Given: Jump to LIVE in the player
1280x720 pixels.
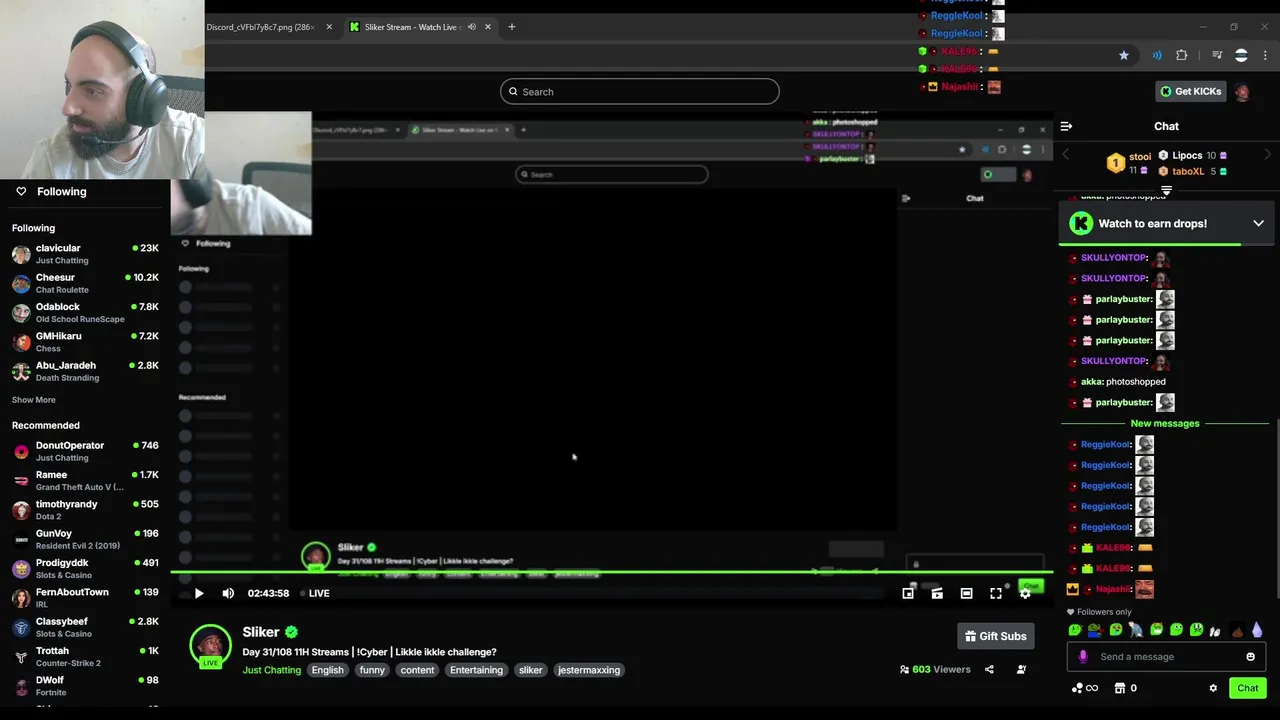Looking at the screenshot, I should point(315,593).
